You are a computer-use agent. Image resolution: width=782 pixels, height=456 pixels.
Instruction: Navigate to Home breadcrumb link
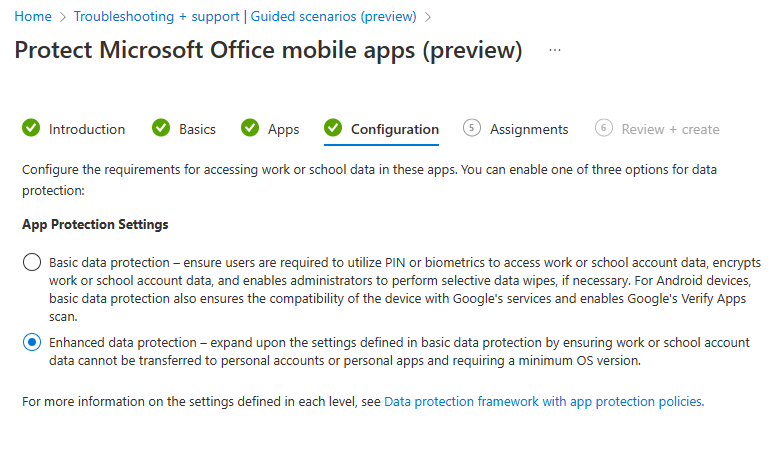(33, 16)
